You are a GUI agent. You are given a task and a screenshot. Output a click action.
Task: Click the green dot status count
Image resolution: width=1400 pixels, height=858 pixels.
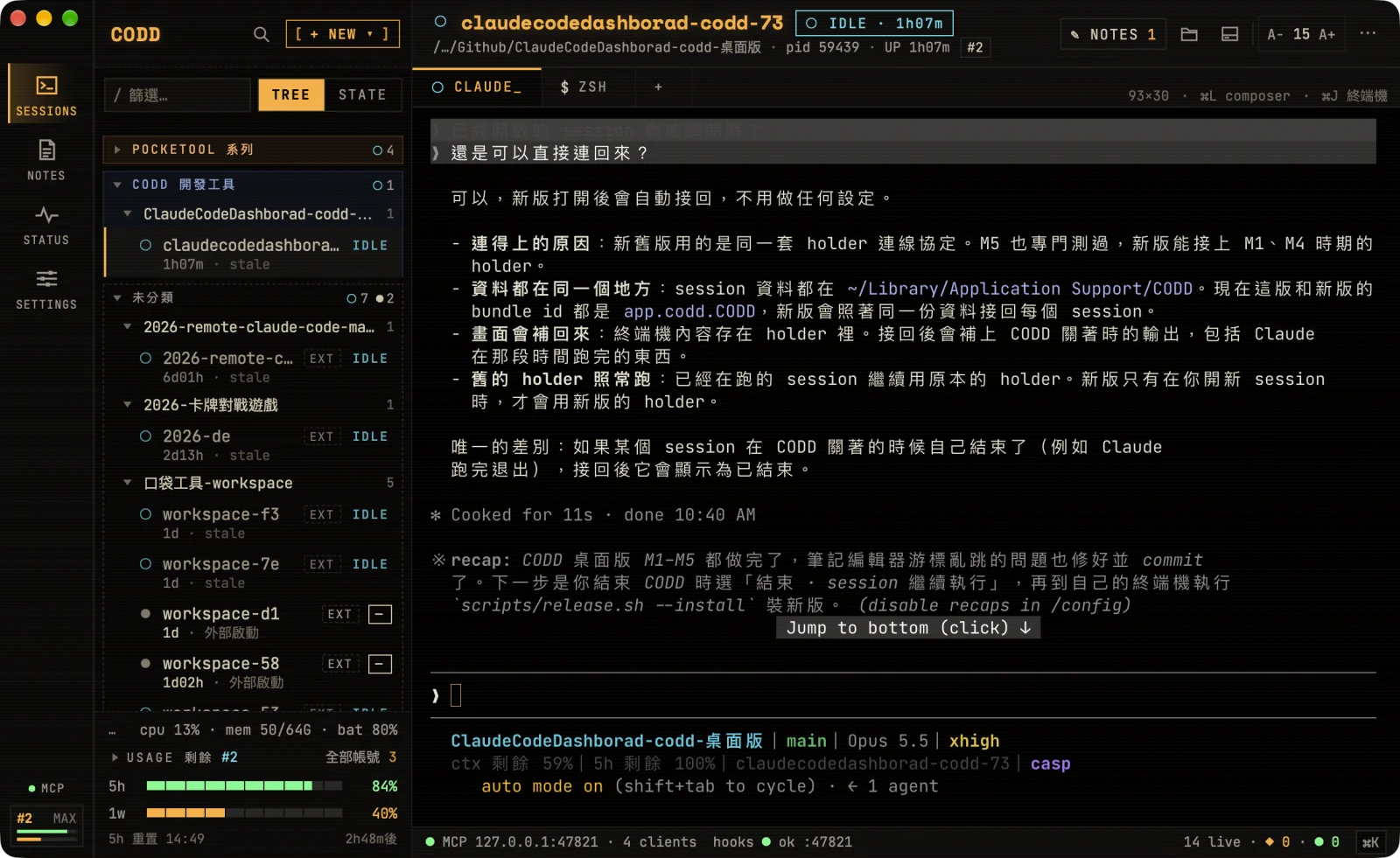(x=1326, y=842)
